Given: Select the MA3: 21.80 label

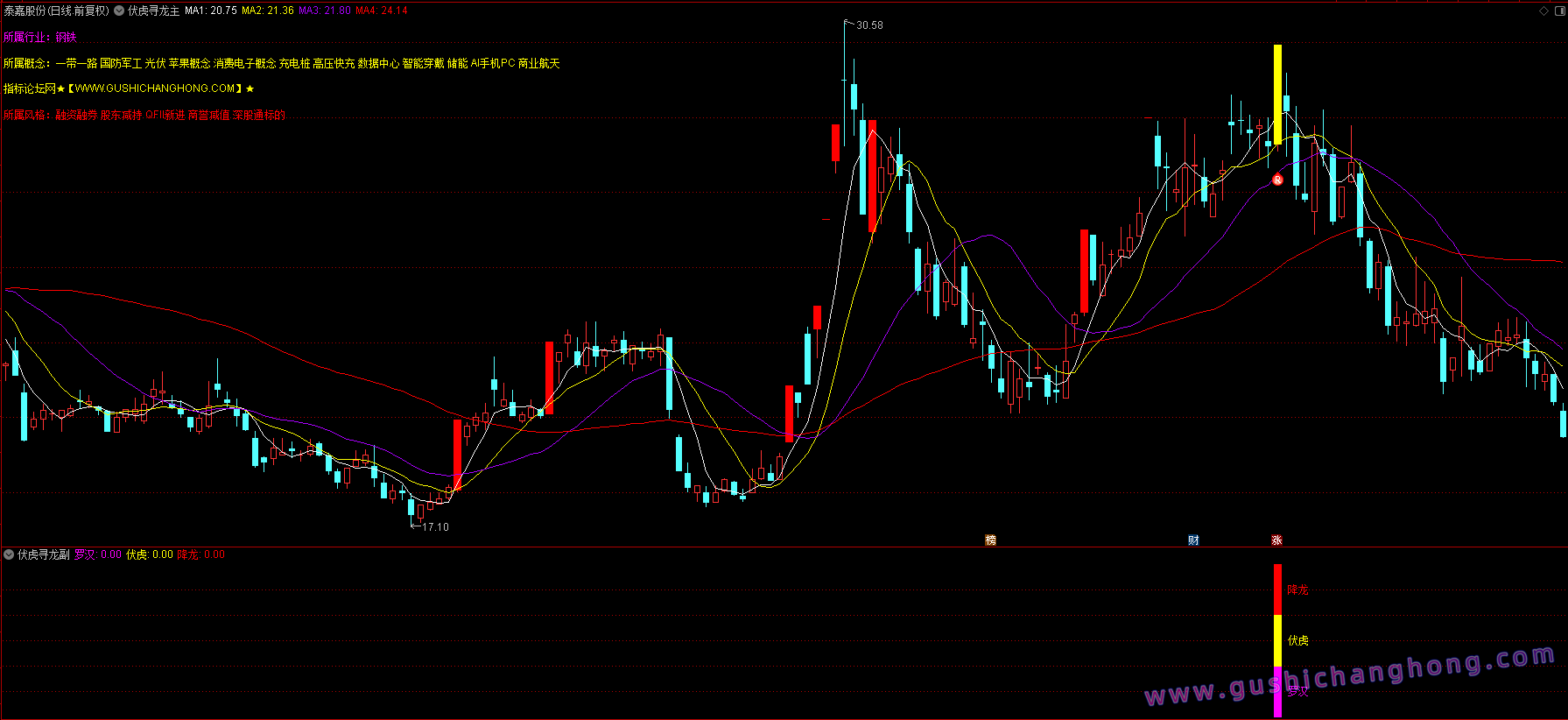Looking at the screenshot, I should pos(325,11).
